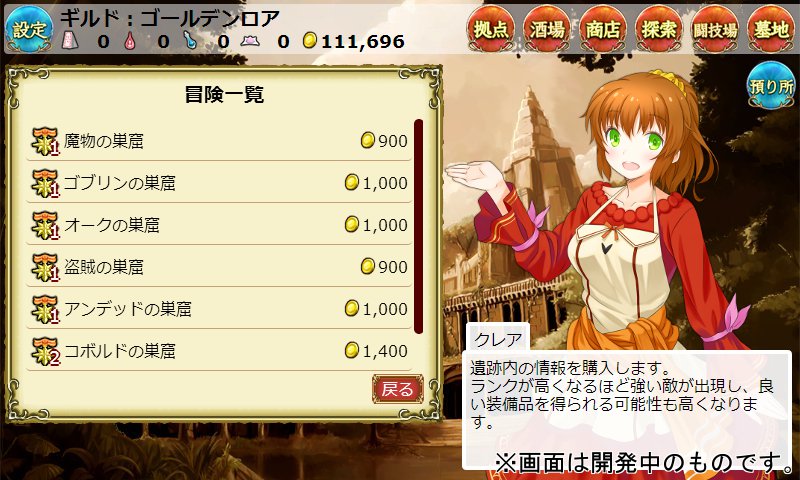Open the 預り所 storage orb
The height and width of the screenshot is (480, 800).
coord(771,85)
